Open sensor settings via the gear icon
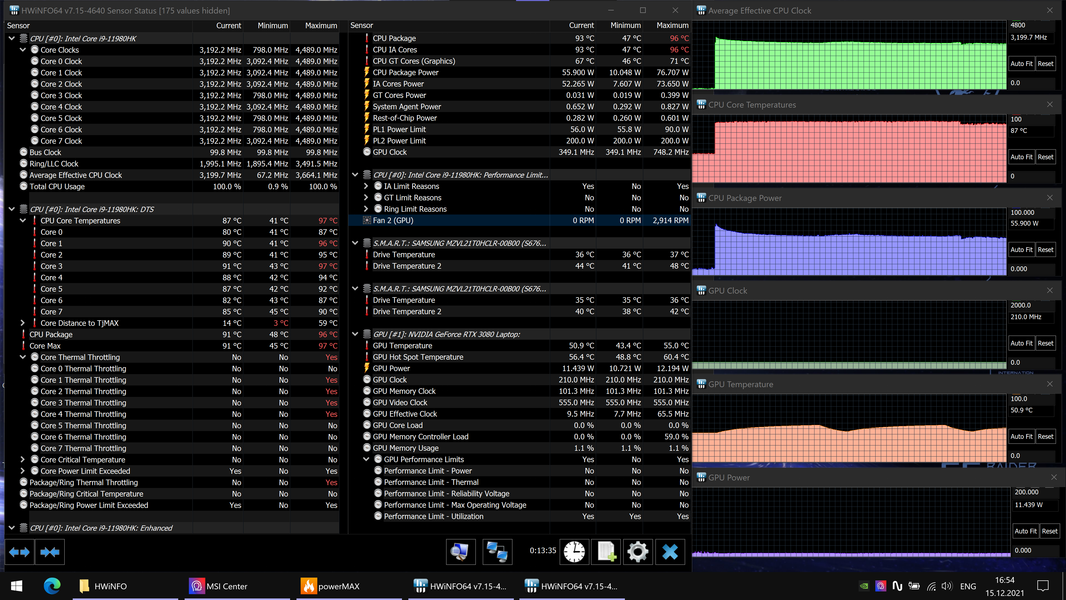The width and height of the screenshot is (1066, 600). coord(638,552)
